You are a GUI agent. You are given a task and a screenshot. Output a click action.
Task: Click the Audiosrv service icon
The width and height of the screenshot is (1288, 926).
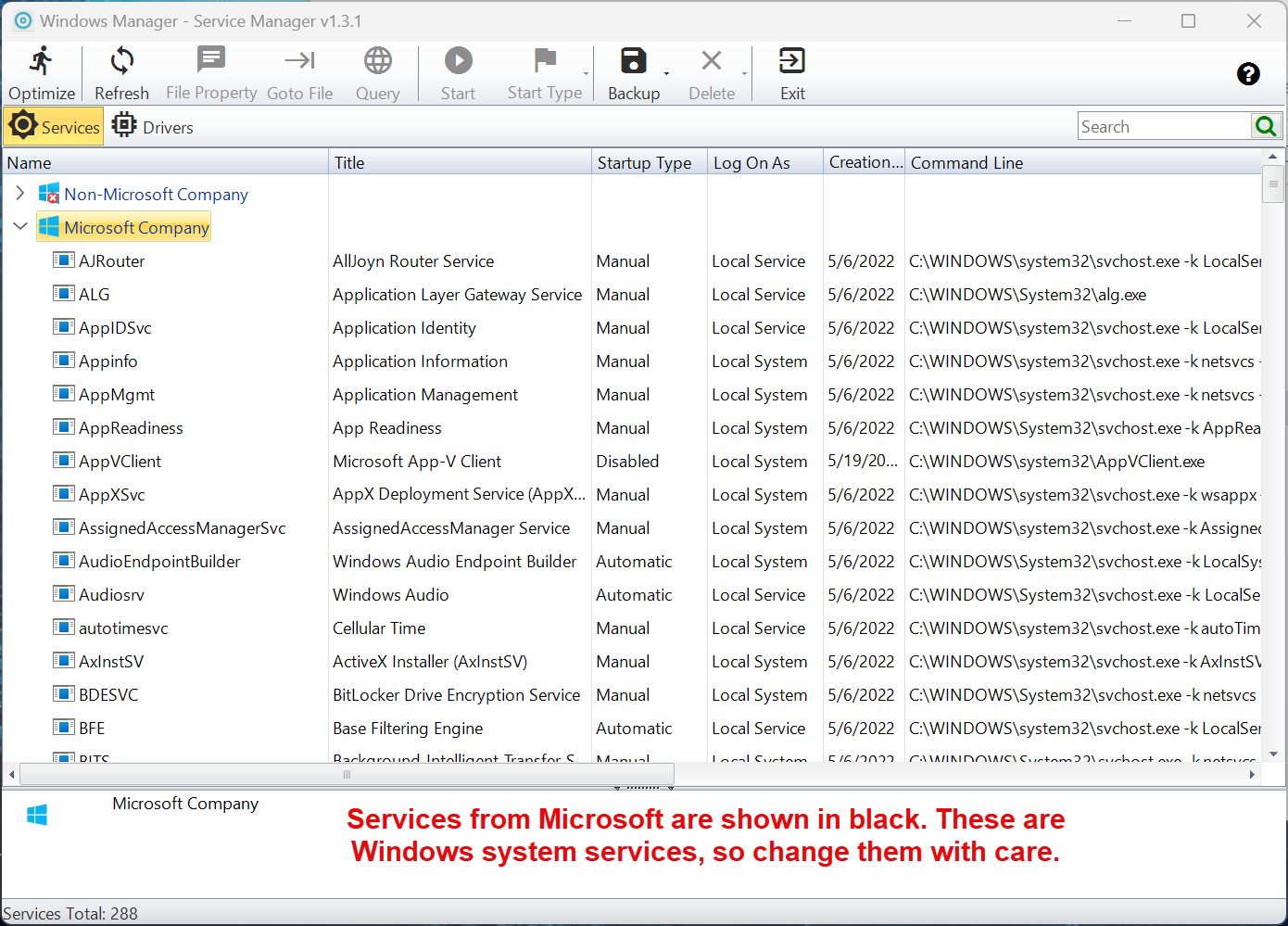[x=64, y=594]
